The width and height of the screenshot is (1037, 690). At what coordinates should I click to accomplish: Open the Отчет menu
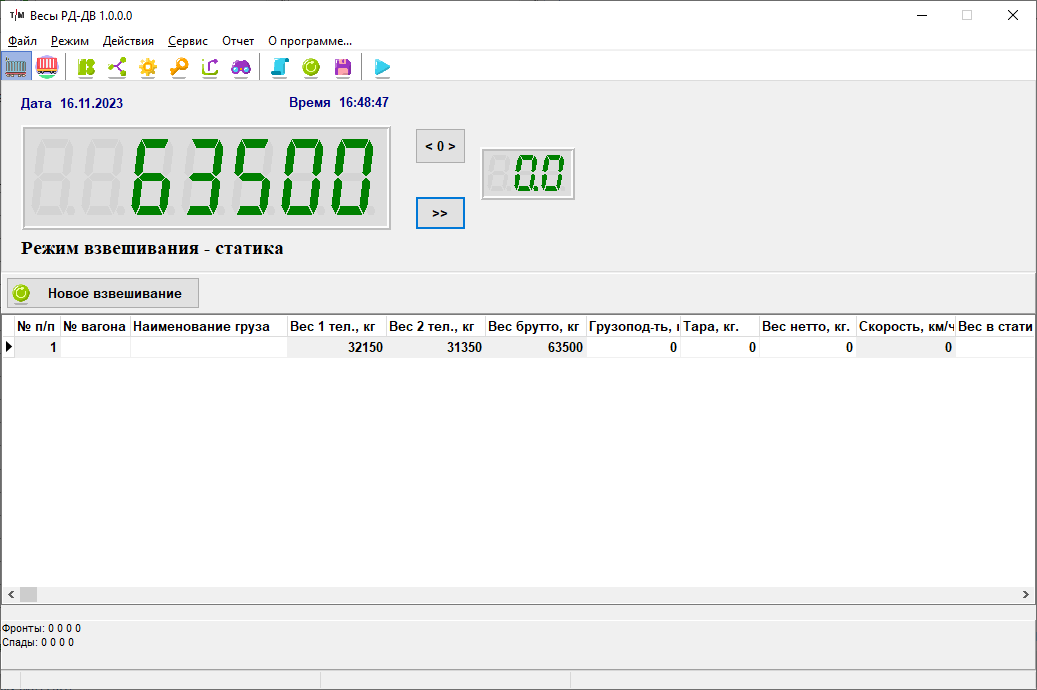pos(238,41)
